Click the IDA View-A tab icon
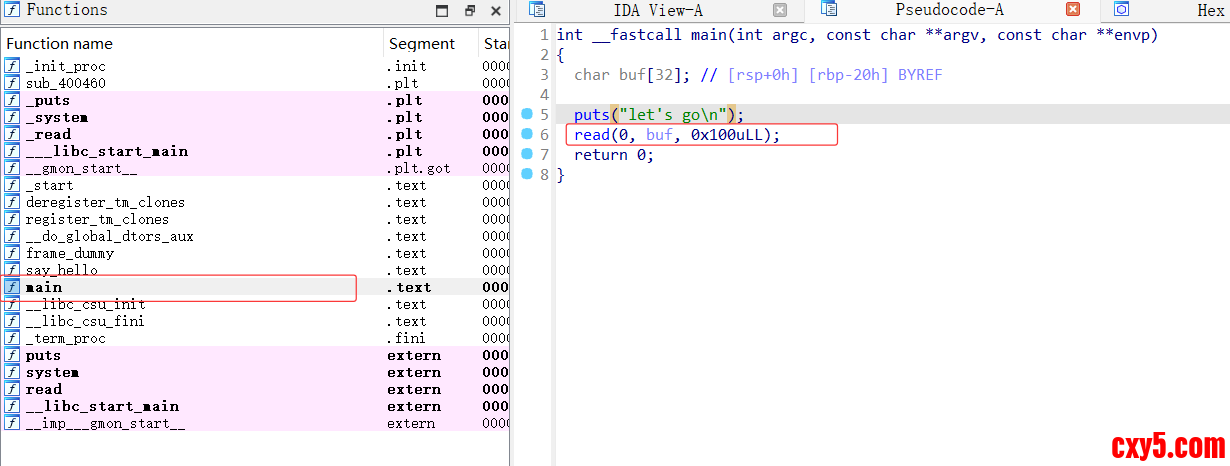Screen dimensions: 1230x466 537,10
